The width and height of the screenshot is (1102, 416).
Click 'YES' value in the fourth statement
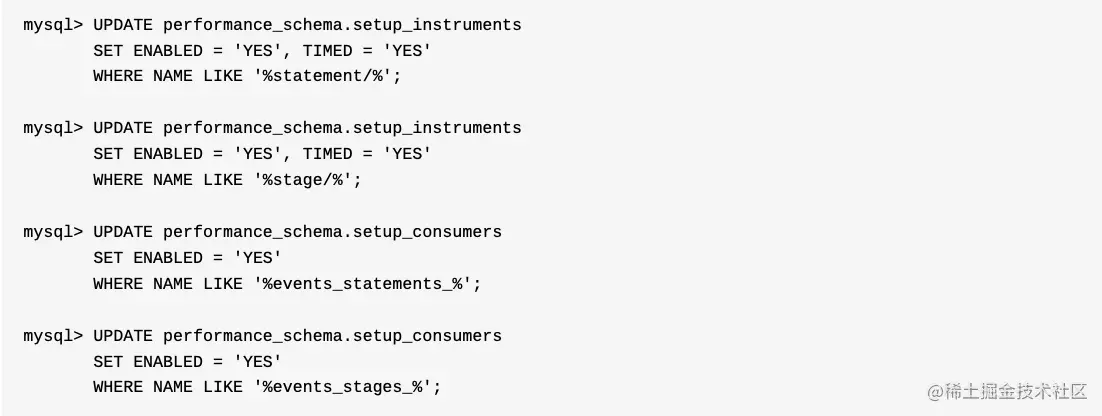pyautogui.click(x=258, y=361)
